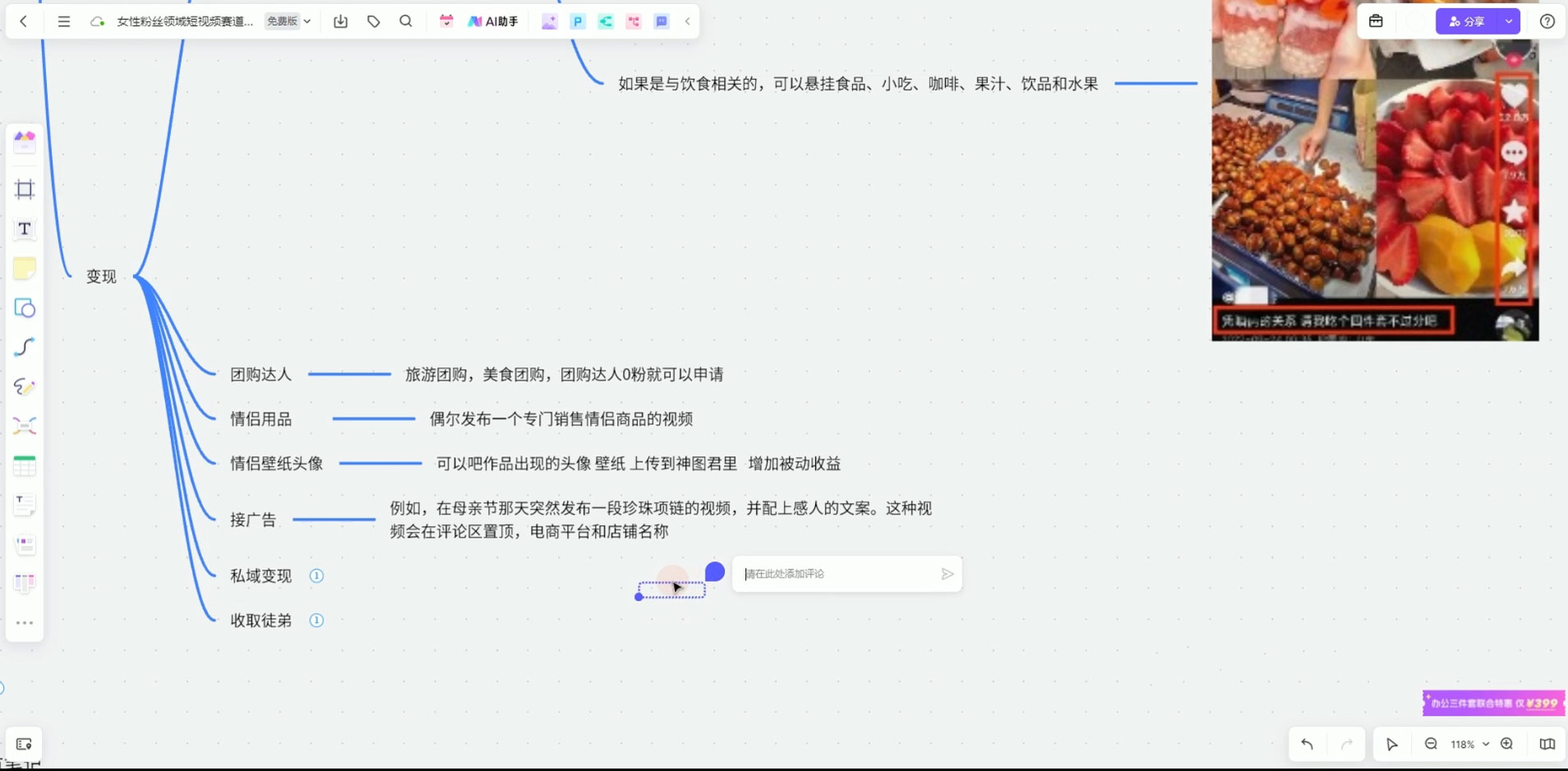The width and height of the screenshot is (1568, 771).
Task: Open the hamburger menu in the top bar
Action: [63, 21]
